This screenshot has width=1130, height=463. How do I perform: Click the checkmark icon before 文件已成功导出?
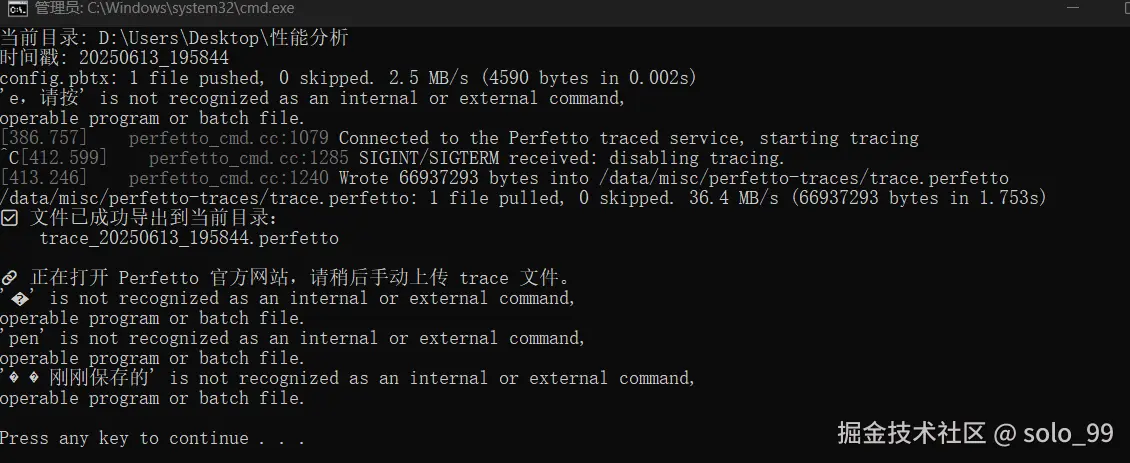pyautogui.click(x=9, y=218)
